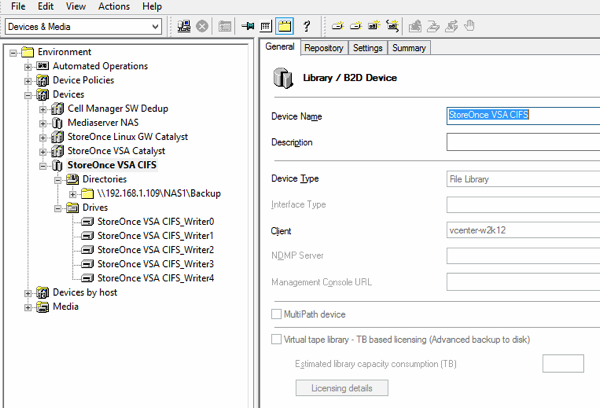
Task: Click the grayed properties window toolbar icon
Action: click(x=225, y=26)
